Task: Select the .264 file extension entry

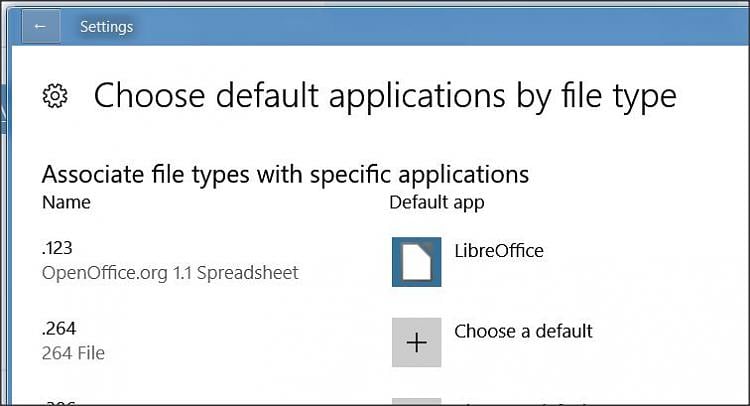Action: [59, 329]
